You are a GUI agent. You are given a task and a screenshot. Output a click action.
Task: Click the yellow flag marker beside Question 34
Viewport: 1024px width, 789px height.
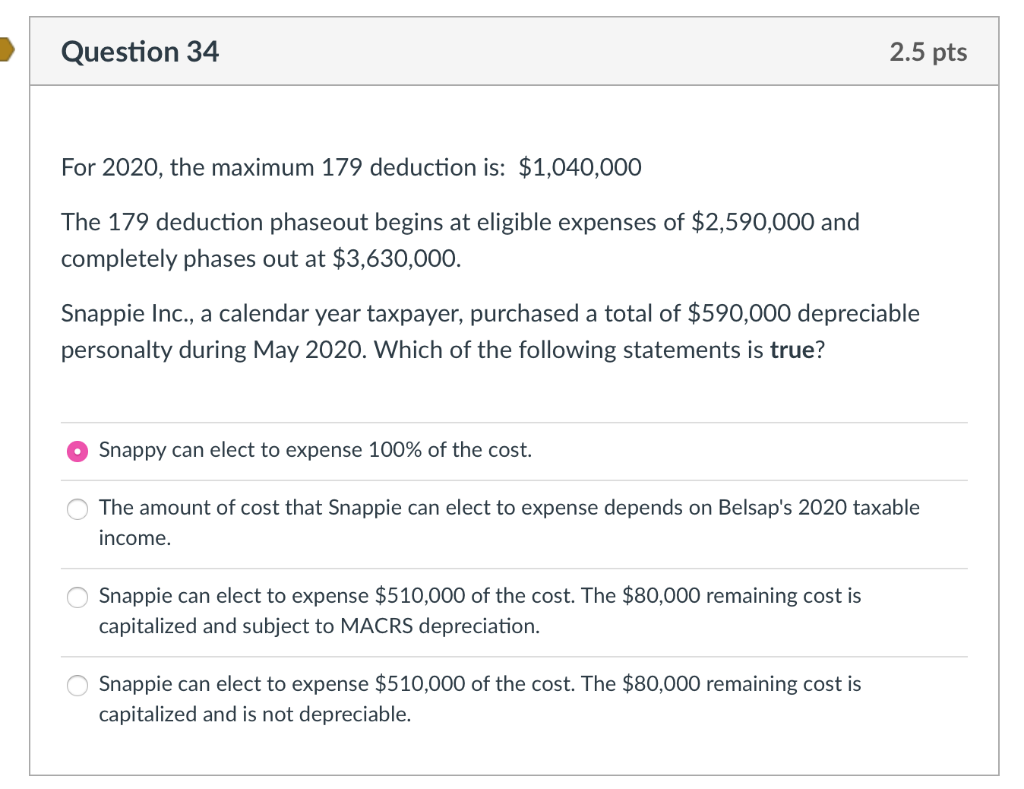pyautogui.click(x=6, y=47)
